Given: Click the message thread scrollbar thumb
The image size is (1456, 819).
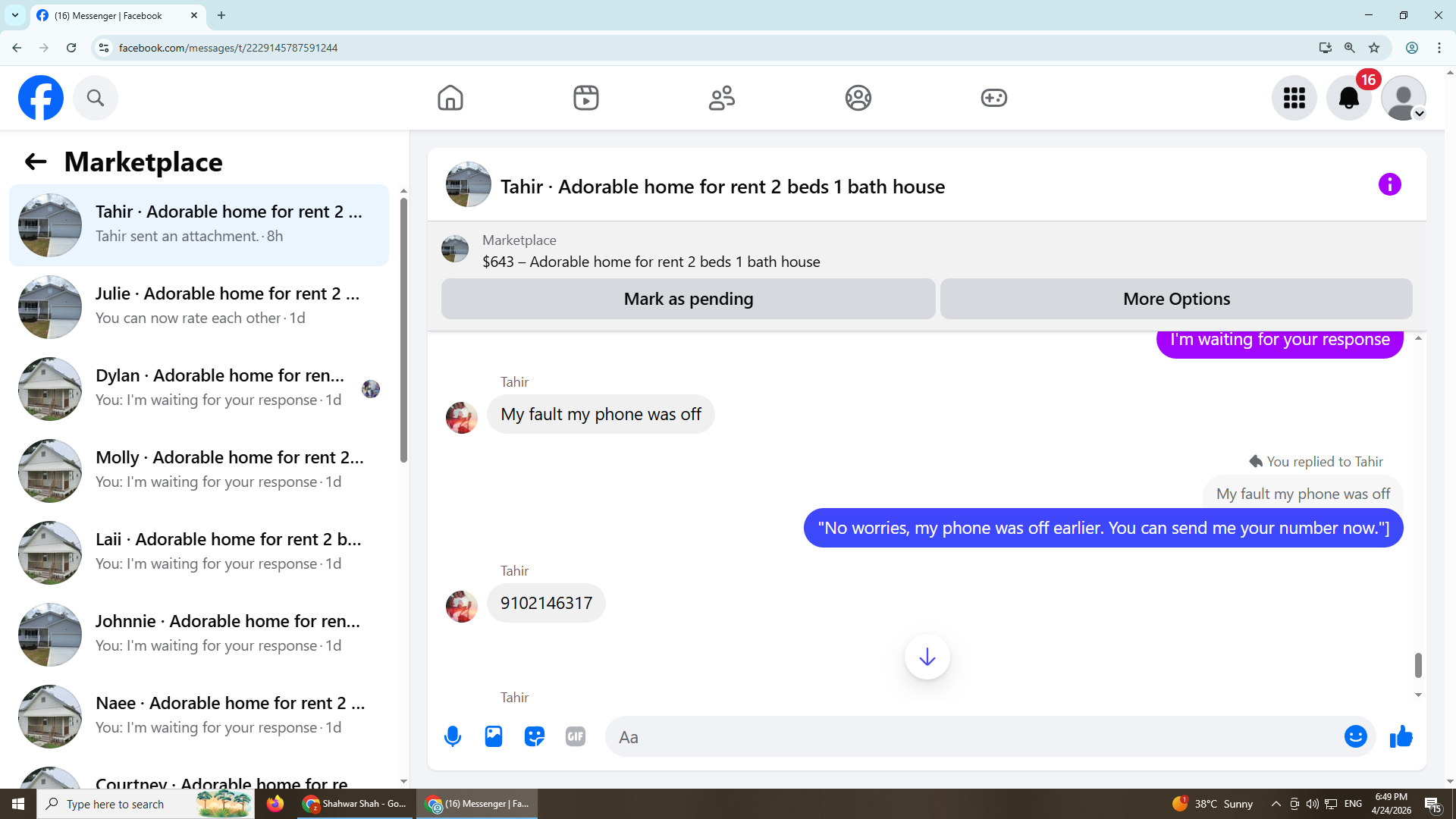Looking at the screenshot, I should [x=1418, y=665].
